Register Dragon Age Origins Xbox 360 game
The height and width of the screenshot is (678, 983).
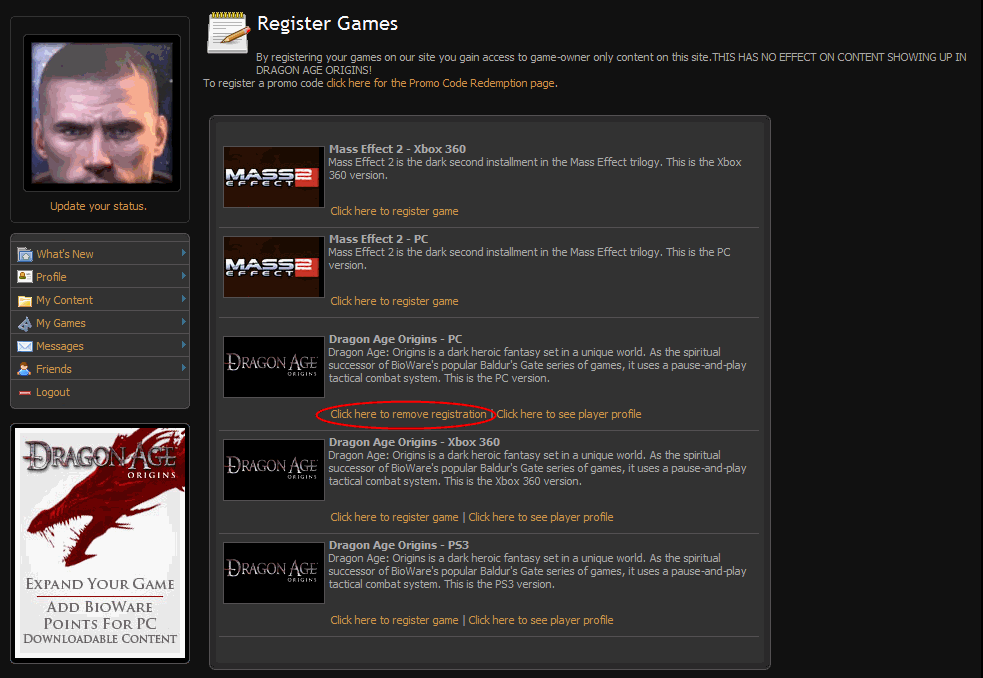(x=394, y=517)
